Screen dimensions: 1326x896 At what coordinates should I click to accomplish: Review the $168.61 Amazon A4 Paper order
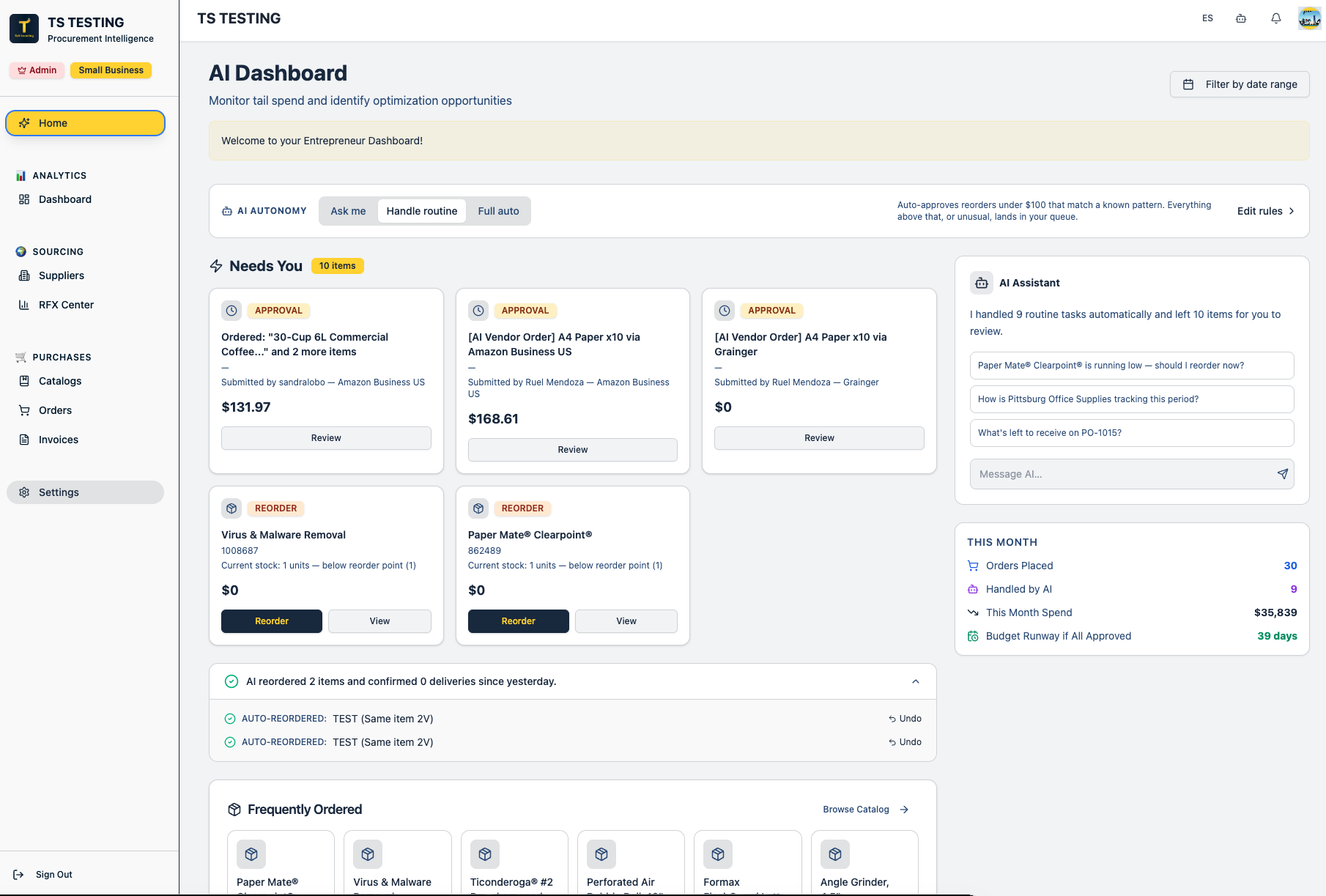tap(573, 450)
